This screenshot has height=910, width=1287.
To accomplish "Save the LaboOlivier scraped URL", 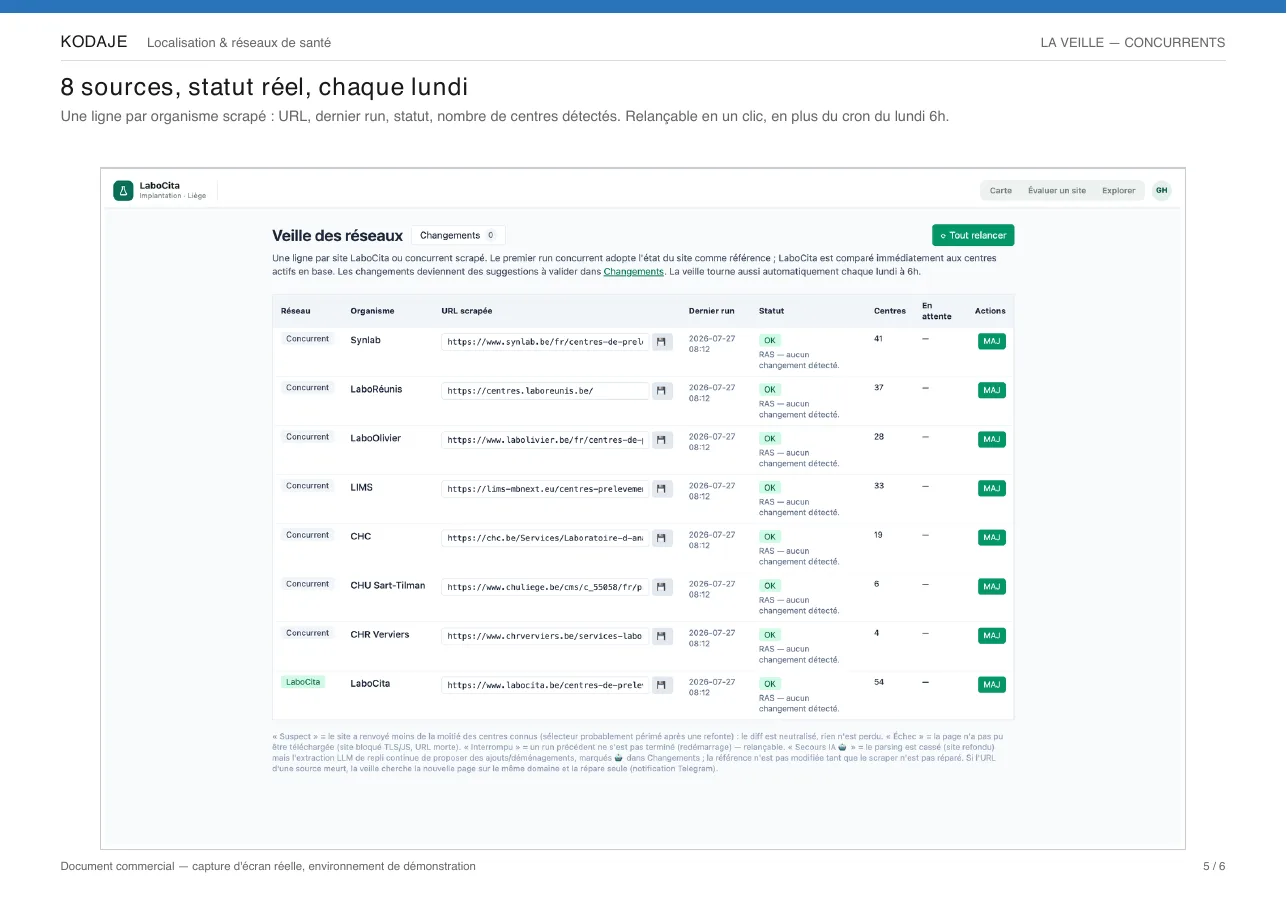I will pyautogui.click(x=662, y=440).
